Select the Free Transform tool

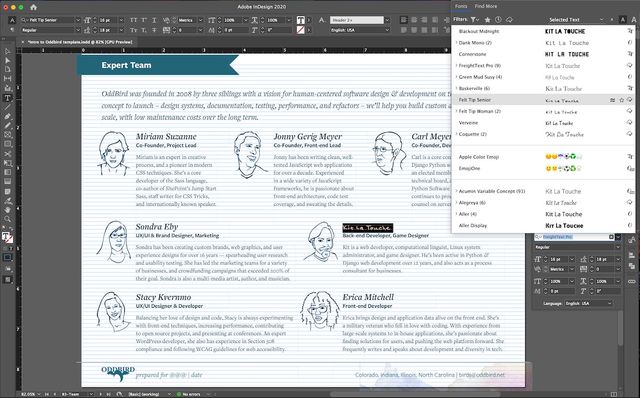(x=7, y=163)
